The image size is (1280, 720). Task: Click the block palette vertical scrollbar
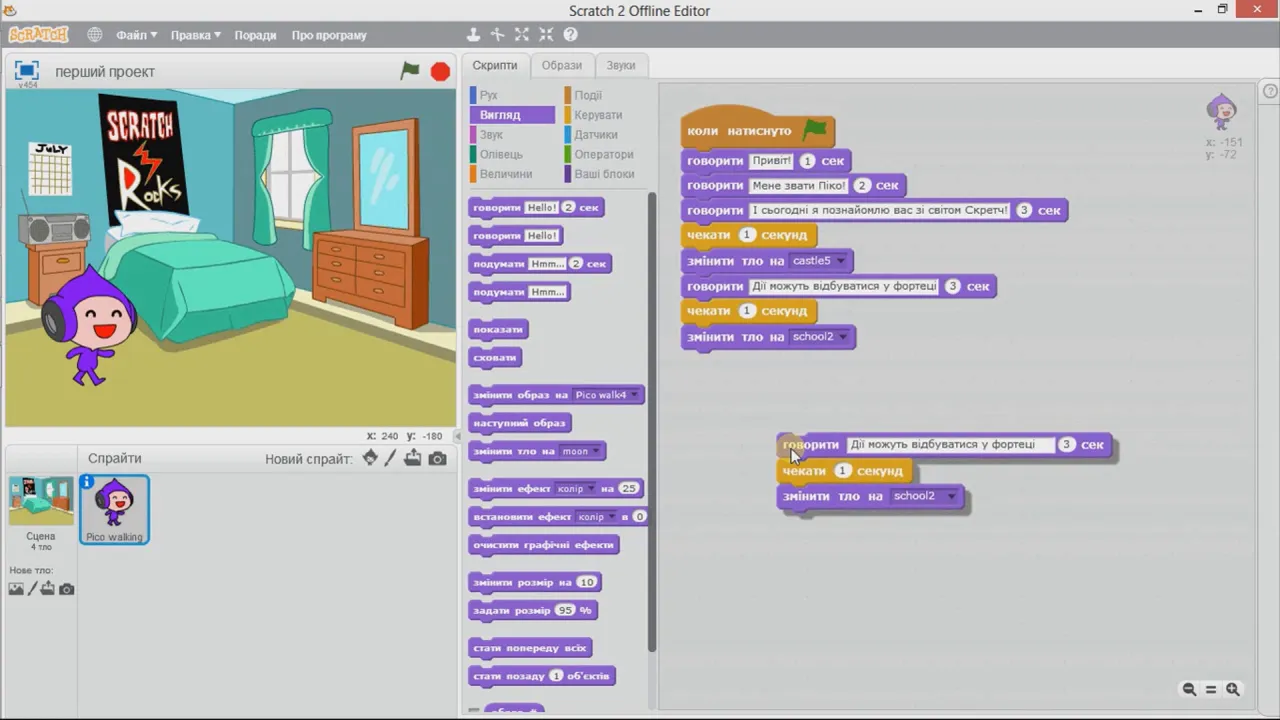652,420
